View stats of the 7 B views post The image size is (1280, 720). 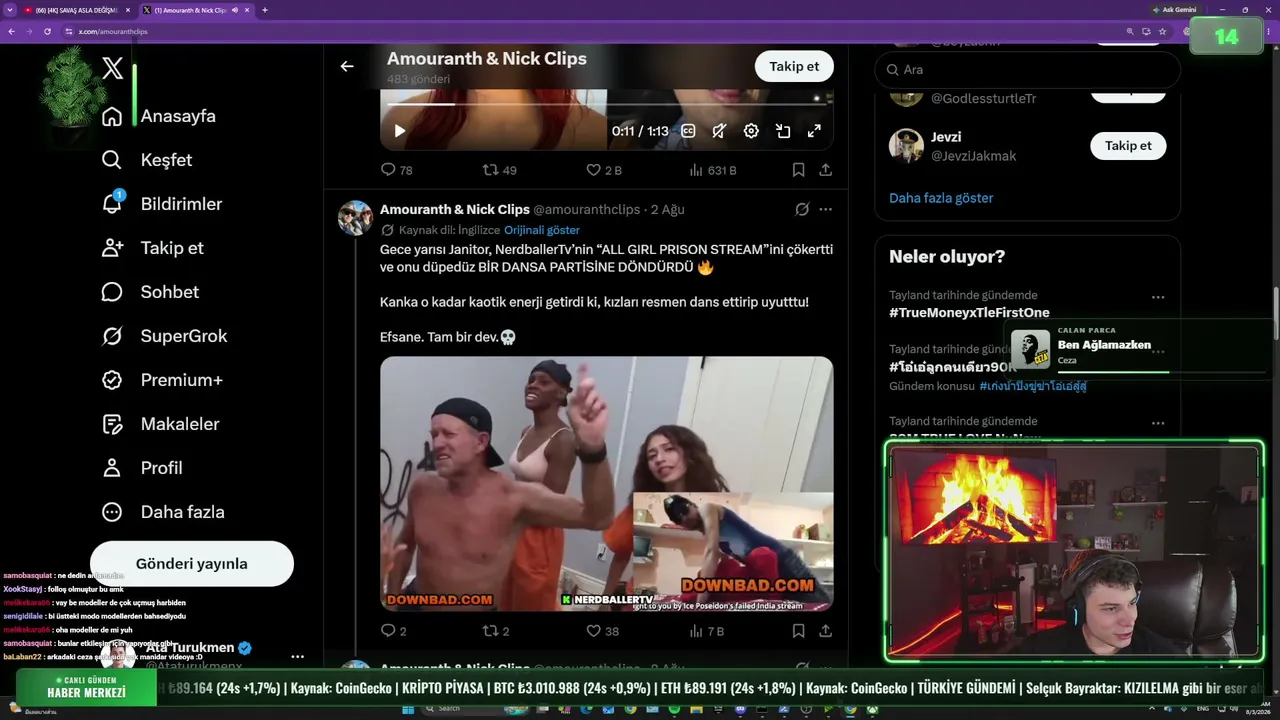click(706, 631)
